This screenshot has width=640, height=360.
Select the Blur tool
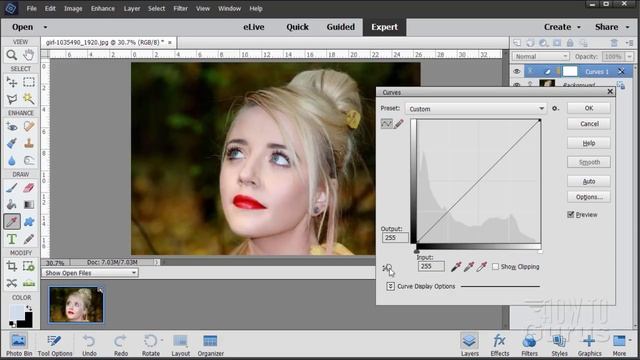11,160
